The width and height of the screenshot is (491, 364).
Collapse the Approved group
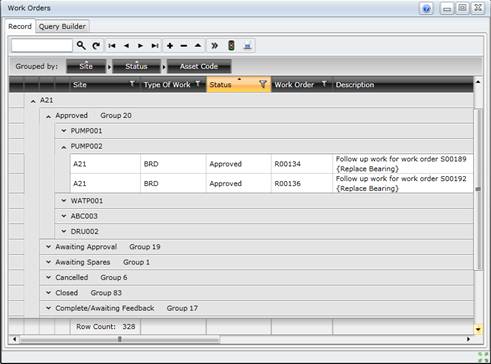pos(48,116)
